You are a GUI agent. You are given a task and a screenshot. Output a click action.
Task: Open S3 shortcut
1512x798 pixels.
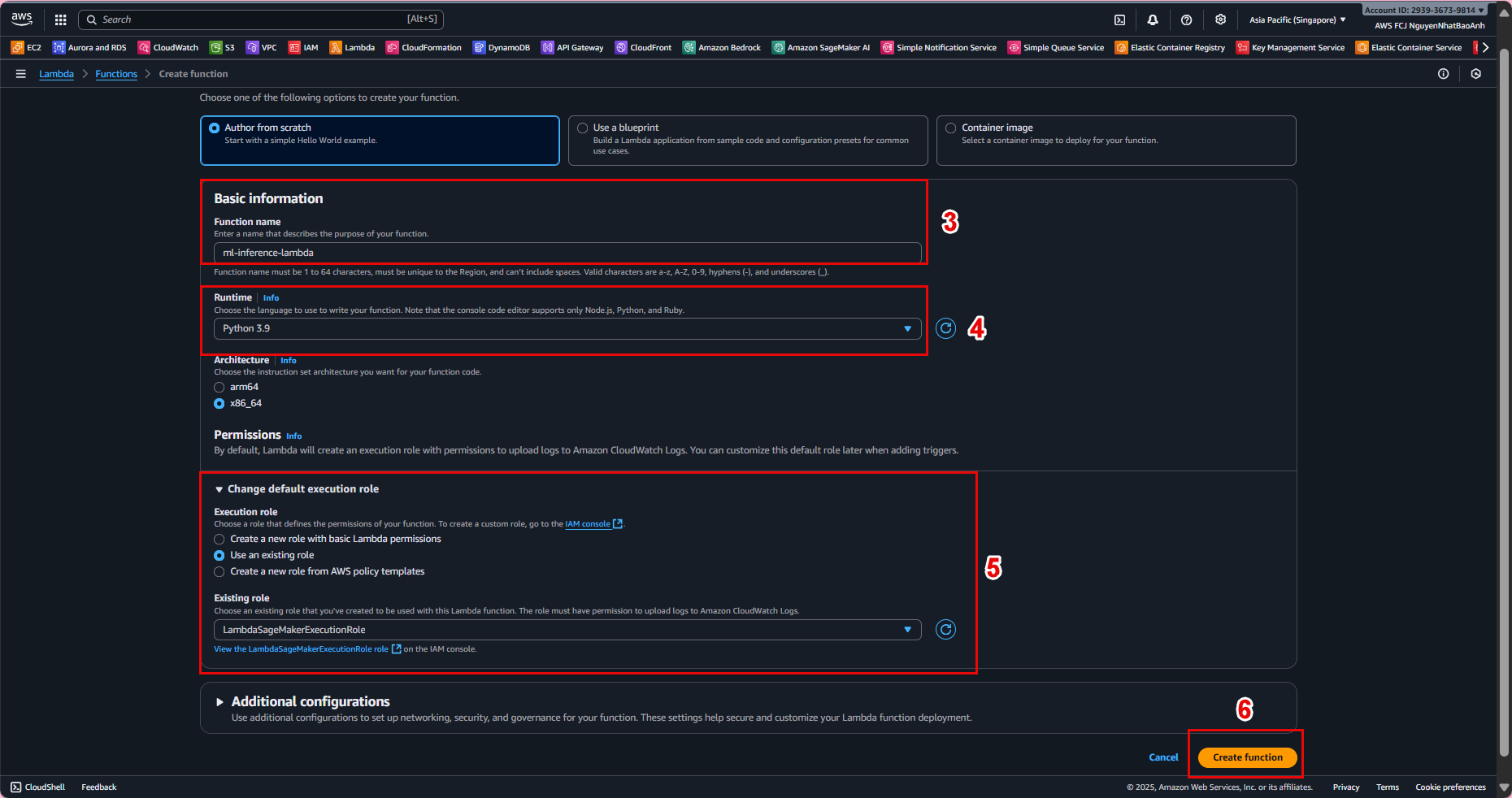click(222, 48)
